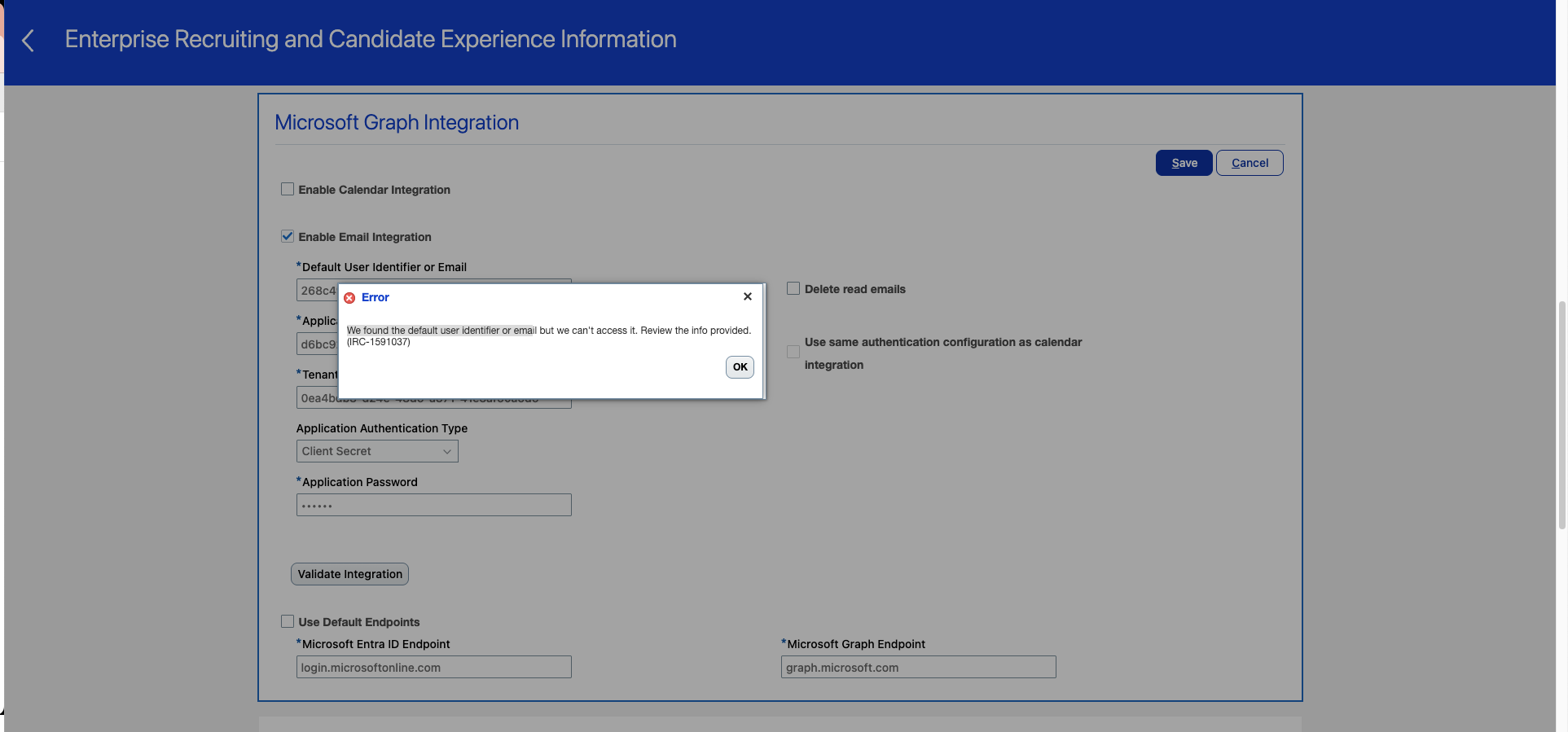Click the Default User Identifier or Email field
1568x732 pixels.
tap(317, 290)
